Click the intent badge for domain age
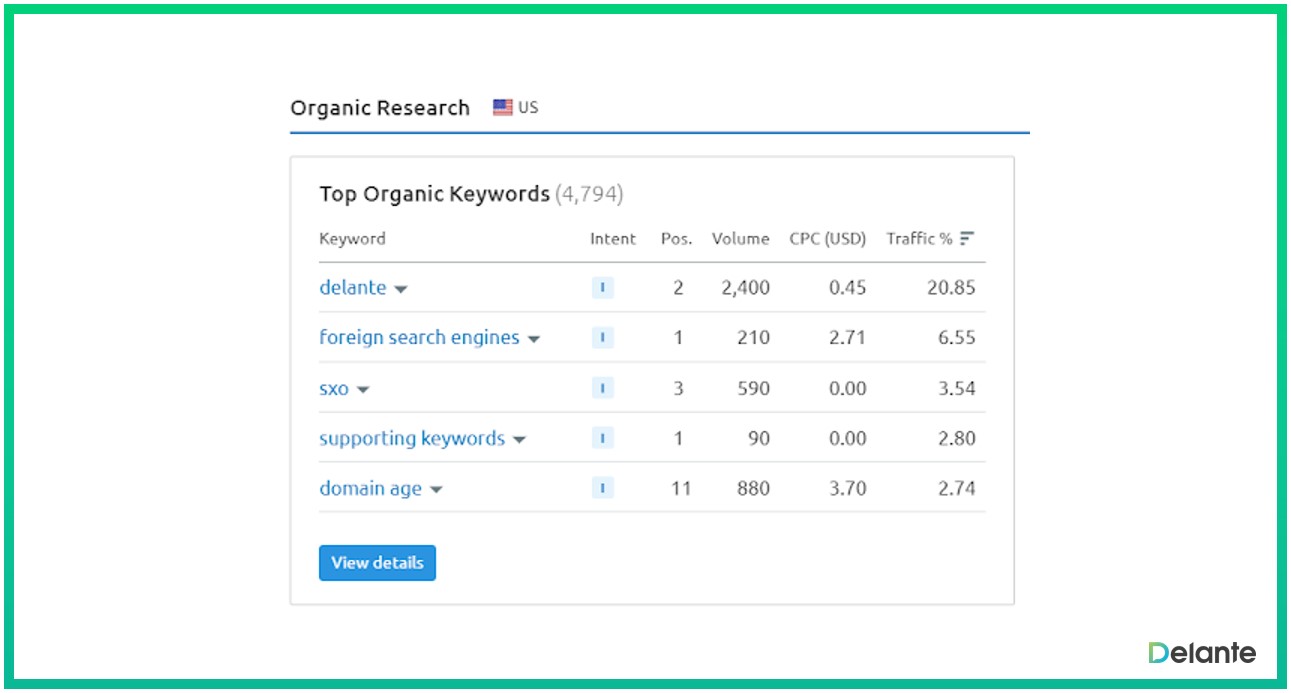Screen dimensions: 1291x693 [602, 488]
